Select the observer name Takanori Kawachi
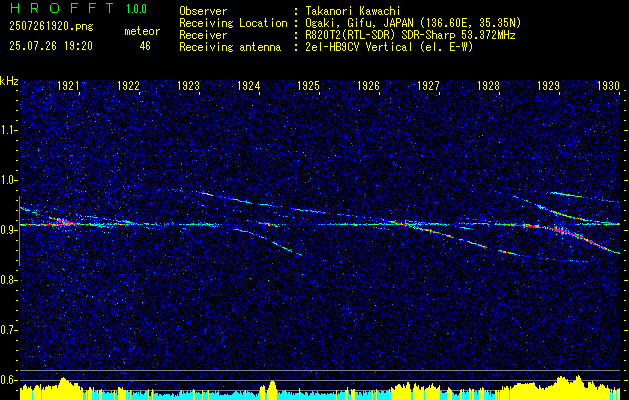 point(353,11)
